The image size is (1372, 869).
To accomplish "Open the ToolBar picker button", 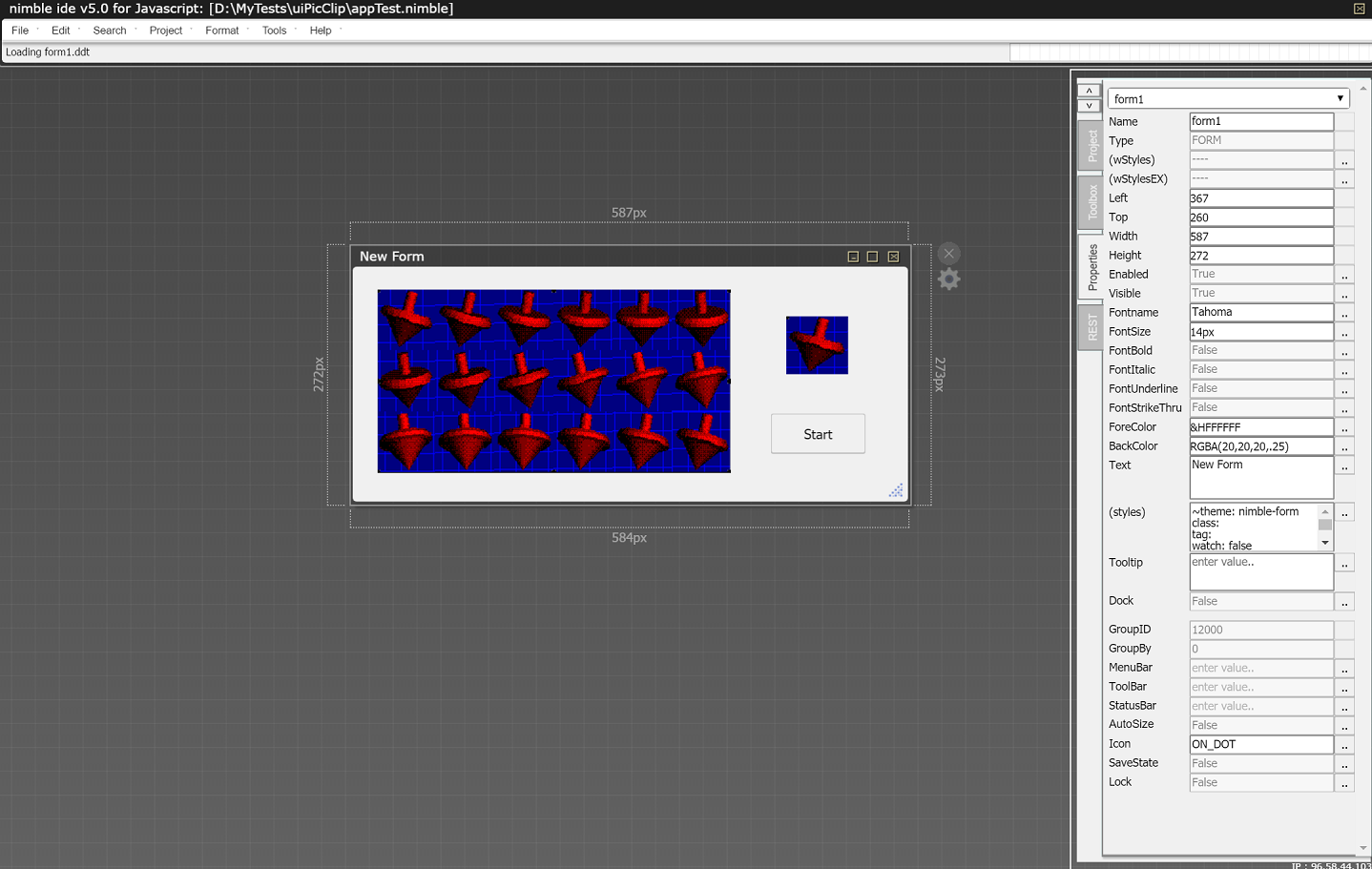I will pos(1344,687).
